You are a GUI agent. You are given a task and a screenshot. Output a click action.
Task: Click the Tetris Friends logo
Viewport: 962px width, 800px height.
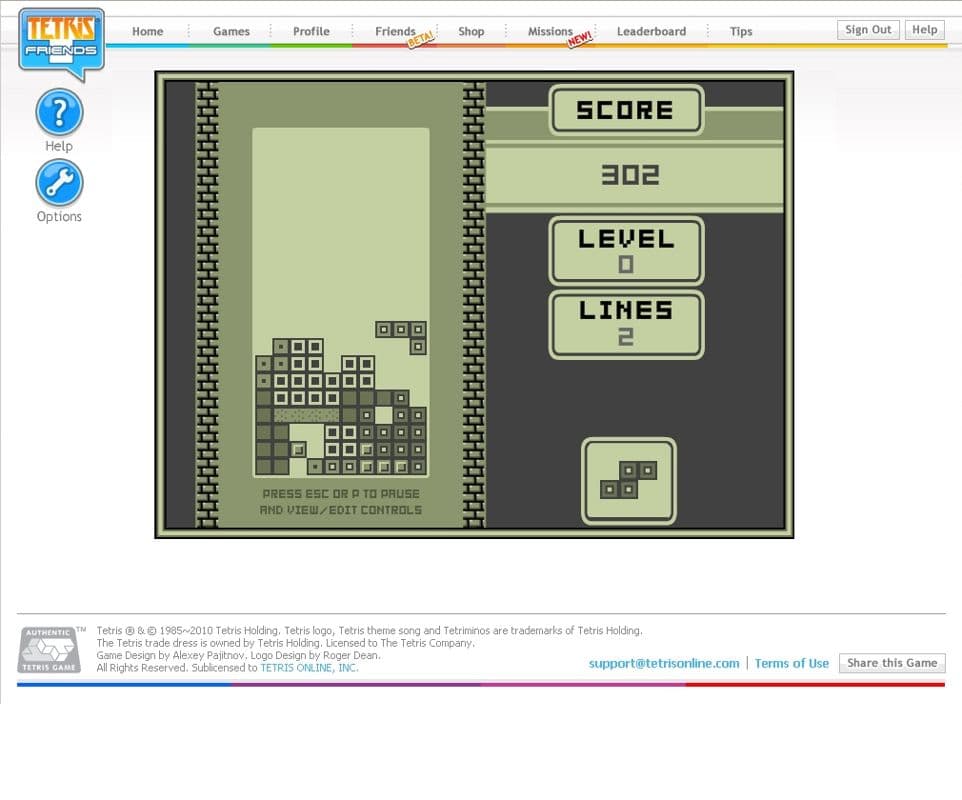point(61,44)
